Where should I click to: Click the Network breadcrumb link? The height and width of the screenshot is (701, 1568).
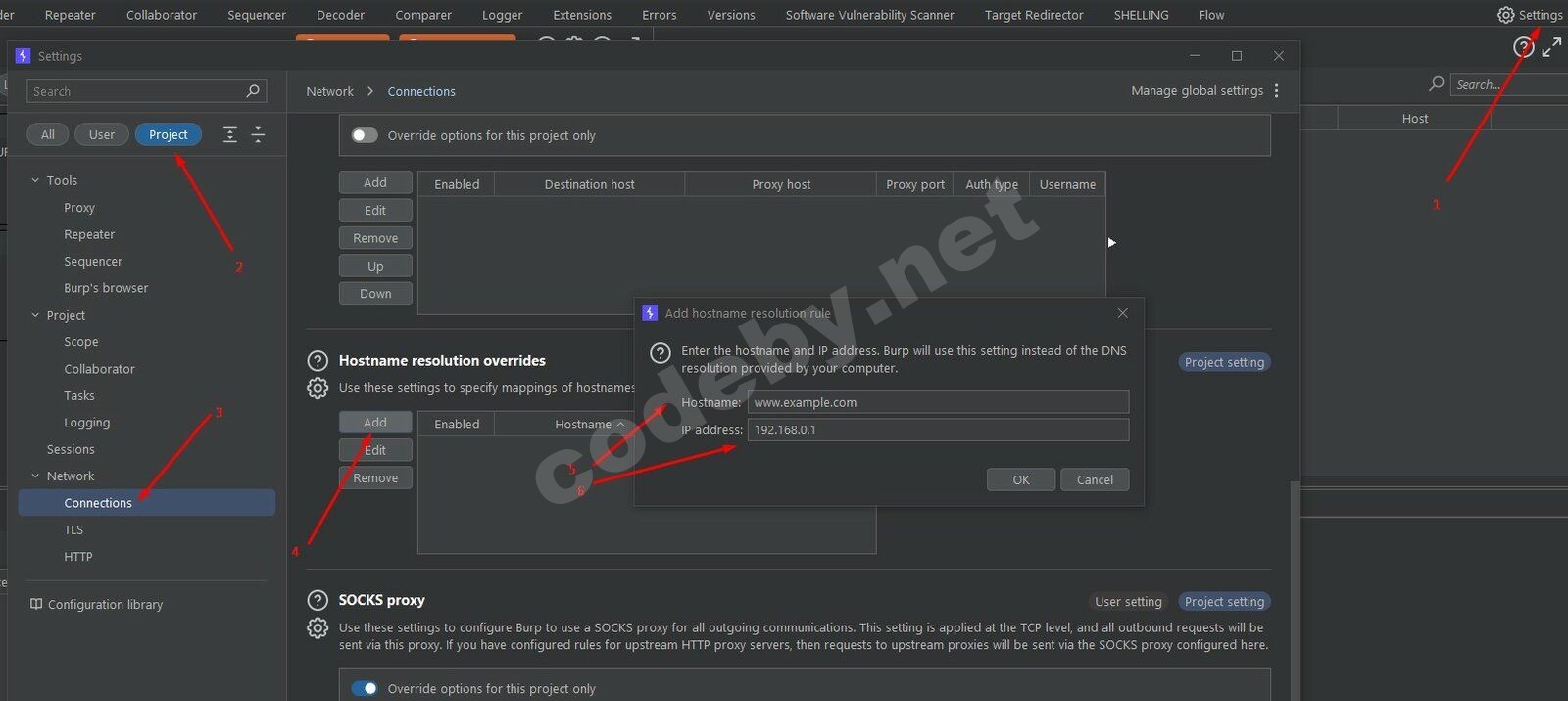(330, 91)
